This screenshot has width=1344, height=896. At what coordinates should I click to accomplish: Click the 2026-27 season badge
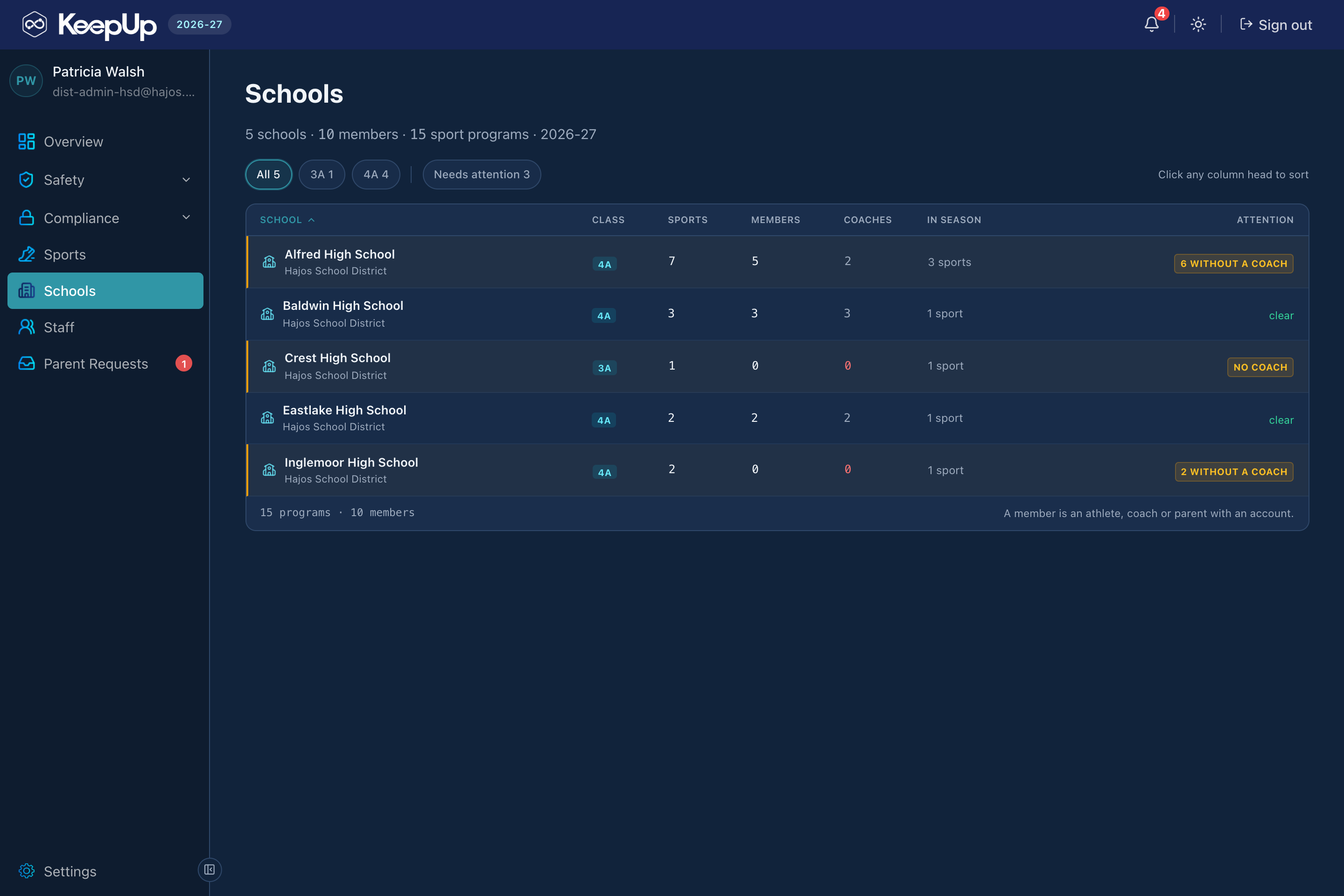199,25
